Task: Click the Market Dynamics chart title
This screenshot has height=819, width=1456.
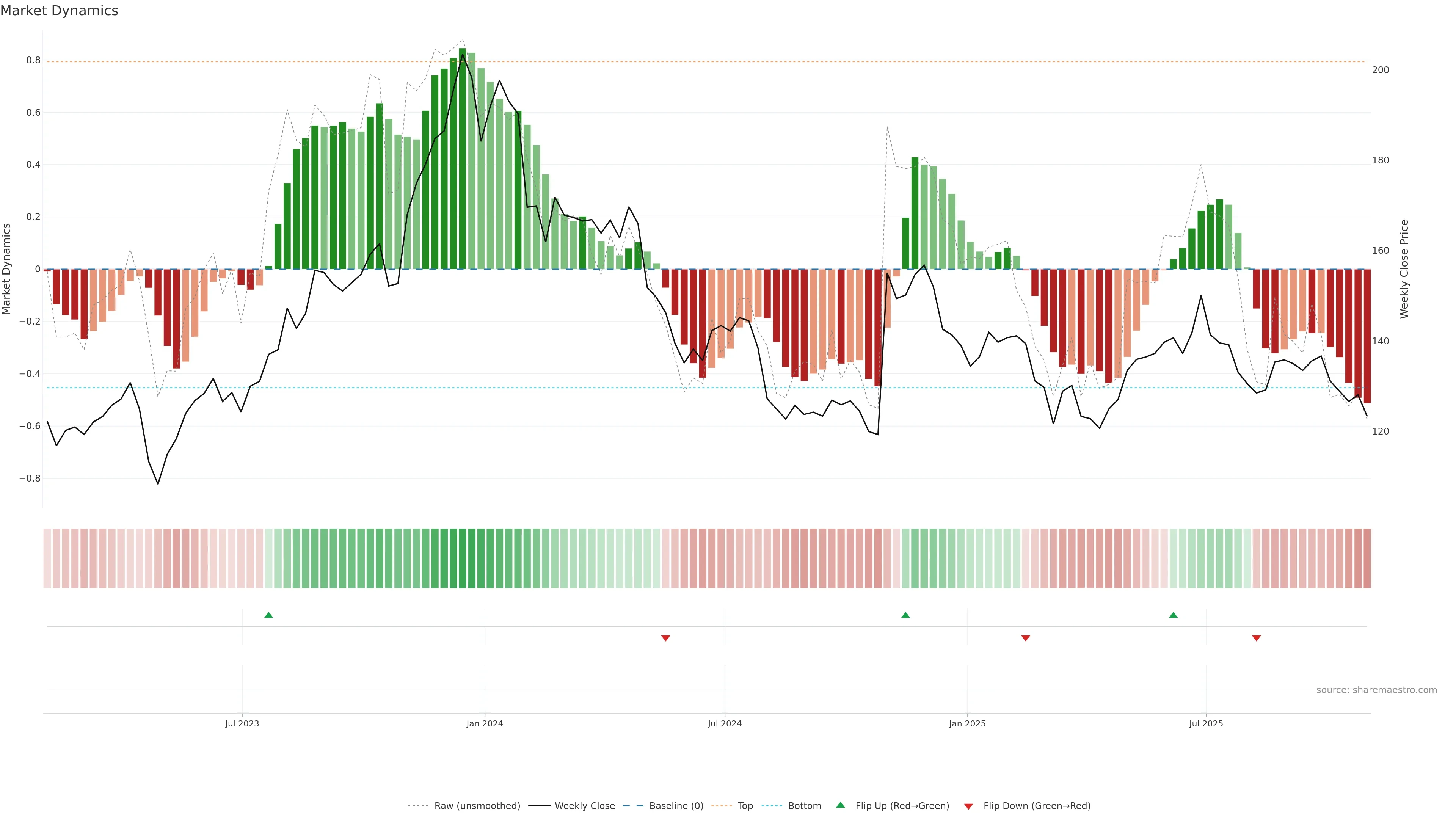Action: pyautogui.click(x=60, y=11)
